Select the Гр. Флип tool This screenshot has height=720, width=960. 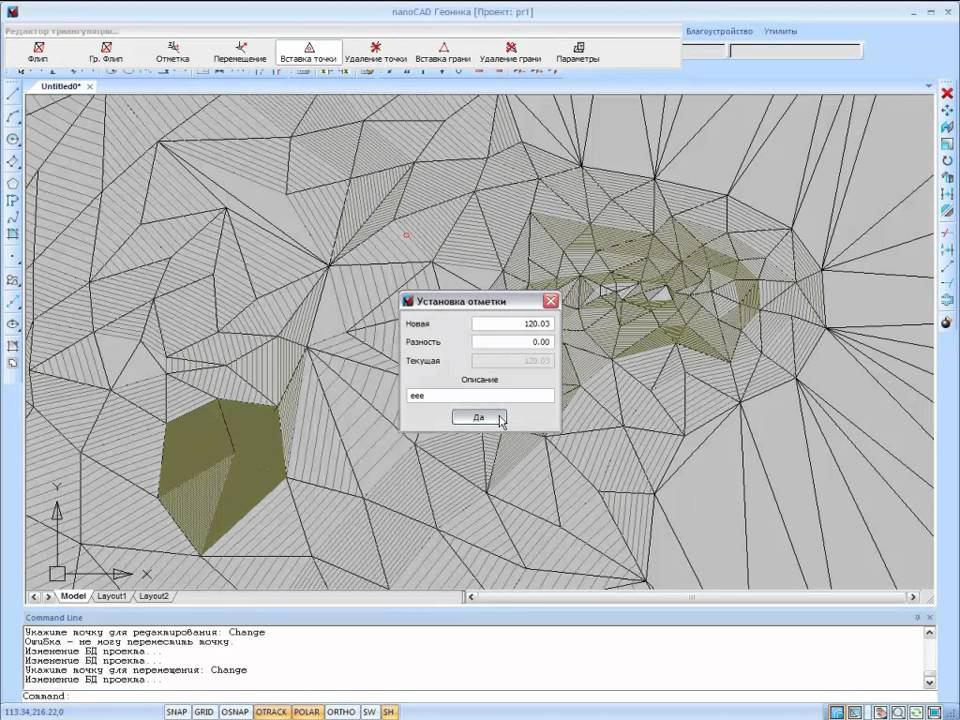[x=105, y=52]
